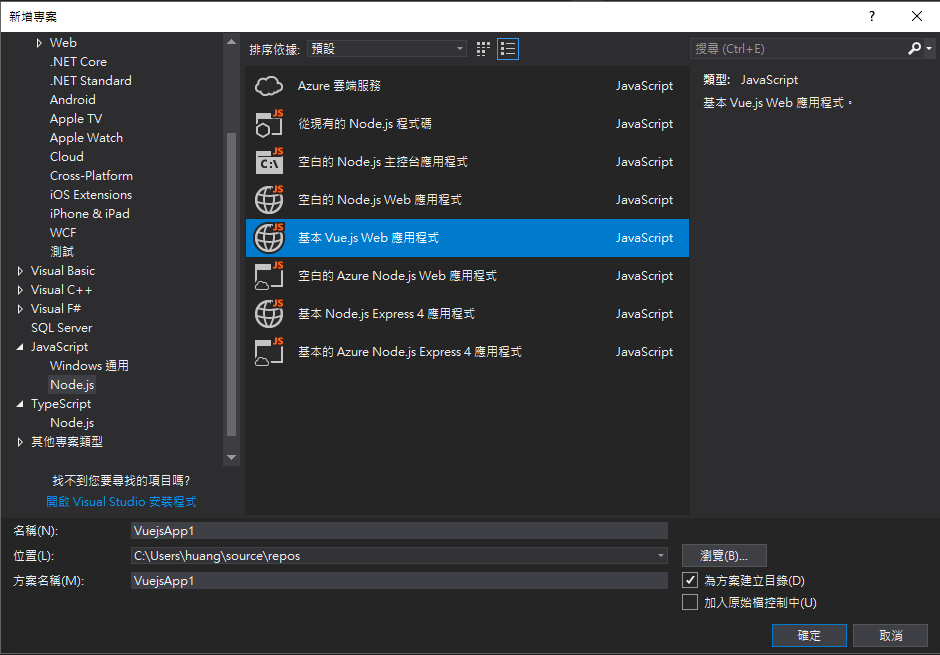This screenshot has height=655, width=940.
Task: Expand the Web tree node
Action: pyautogui.click(x=39, y=43)
